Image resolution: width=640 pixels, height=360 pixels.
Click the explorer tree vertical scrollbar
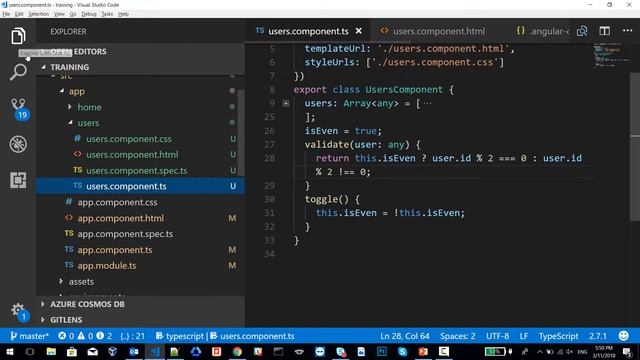[x=241, y=133]
